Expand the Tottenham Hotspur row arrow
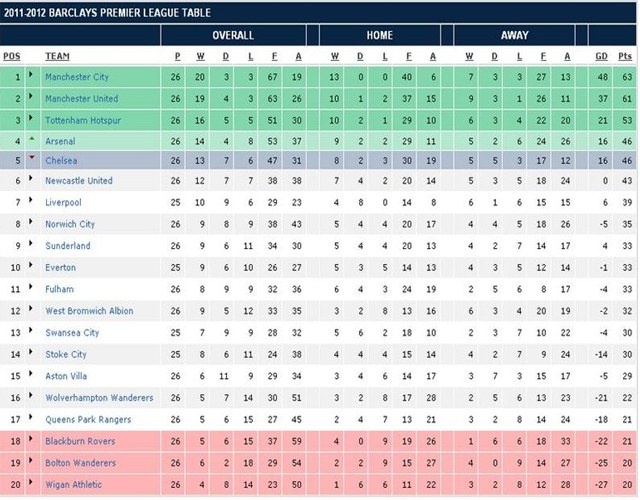This screenshot has height=500, width=640. [31, 120]
